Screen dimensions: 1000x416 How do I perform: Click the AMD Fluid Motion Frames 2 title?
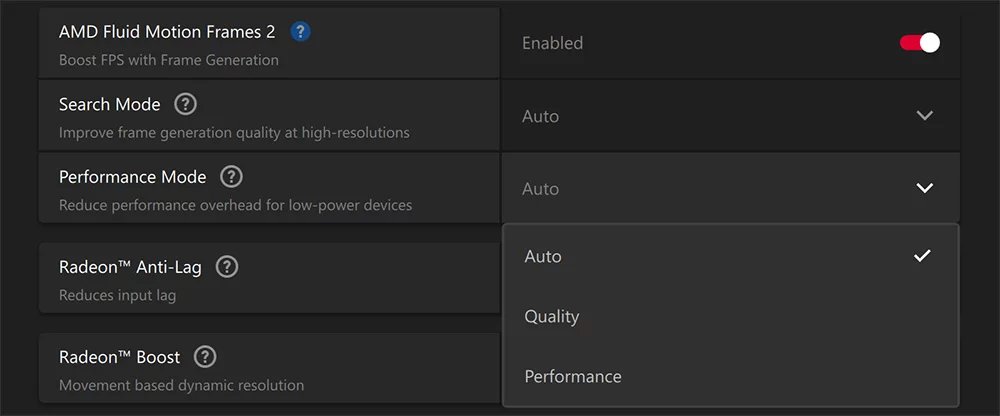[167, 32]
